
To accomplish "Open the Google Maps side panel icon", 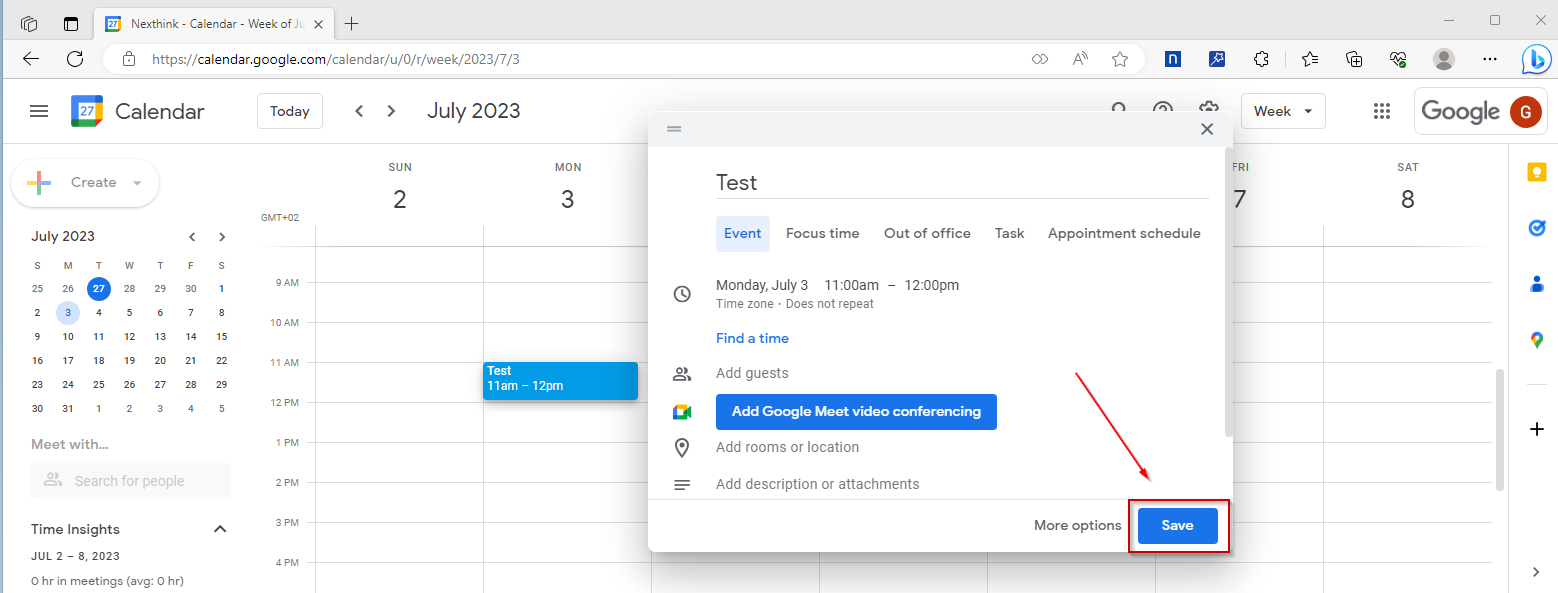I will tap(1537, 340).
